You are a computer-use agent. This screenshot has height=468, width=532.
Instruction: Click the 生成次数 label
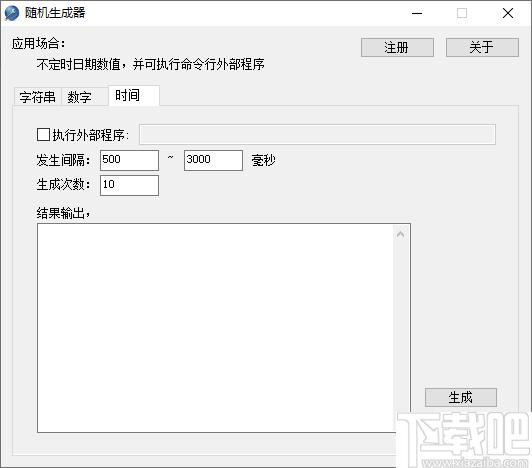tap(63, 185)
